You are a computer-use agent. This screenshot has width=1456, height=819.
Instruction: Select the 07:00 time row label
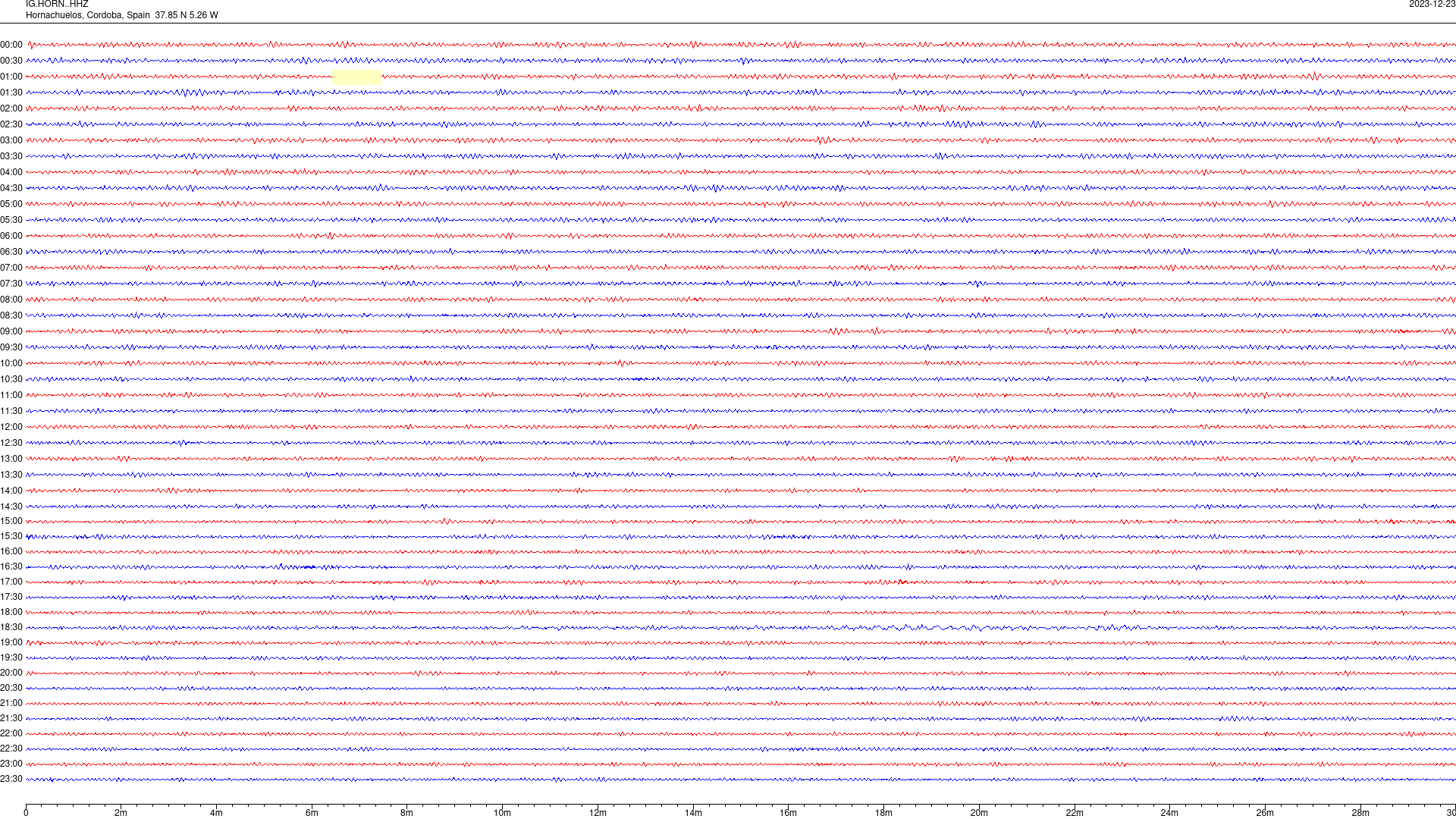point(11,268)
